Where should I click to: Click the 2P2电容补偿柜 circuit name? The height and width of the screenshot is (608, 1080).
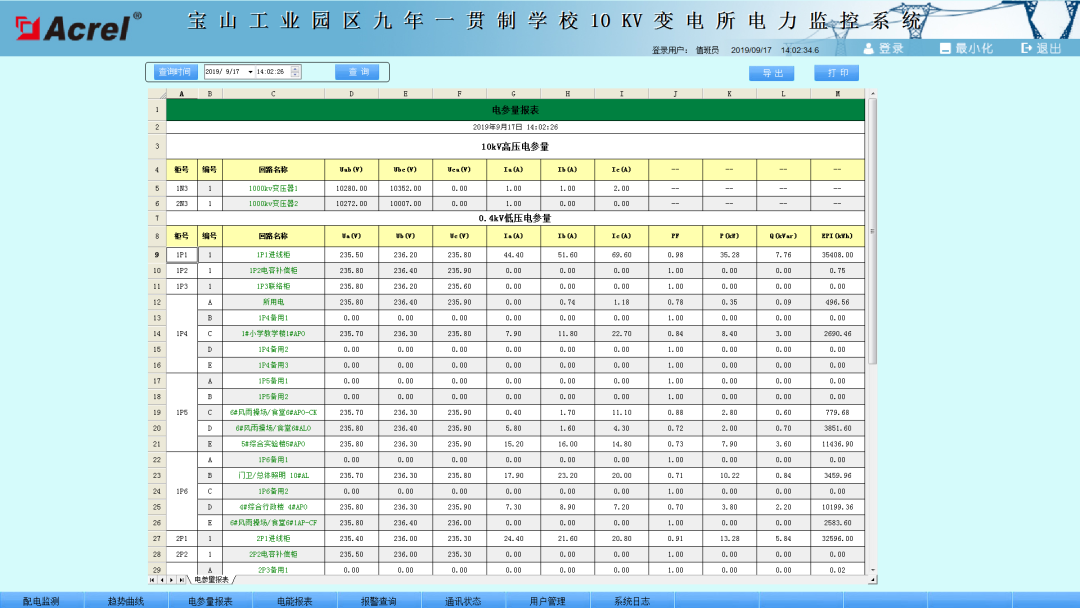(273, 554)
